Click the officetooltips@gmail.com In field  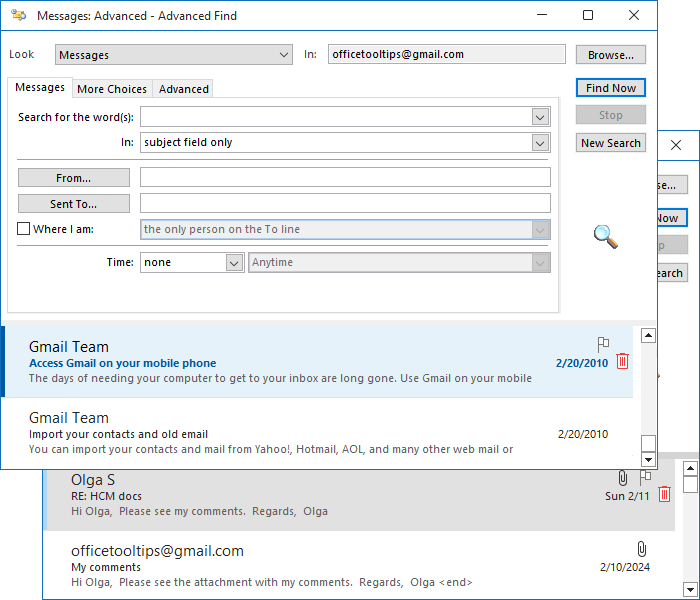click(x=447, y=54)
